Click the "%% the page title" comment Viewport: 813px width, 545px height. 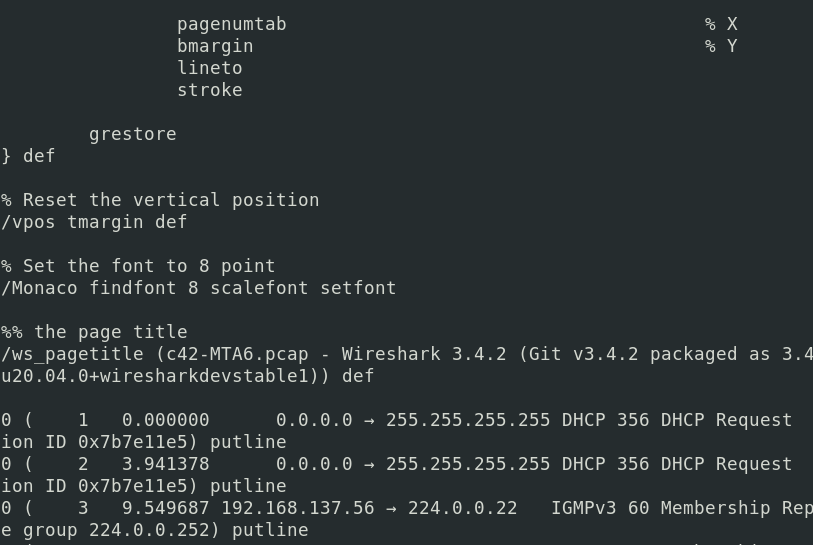[x=94, y=332]
